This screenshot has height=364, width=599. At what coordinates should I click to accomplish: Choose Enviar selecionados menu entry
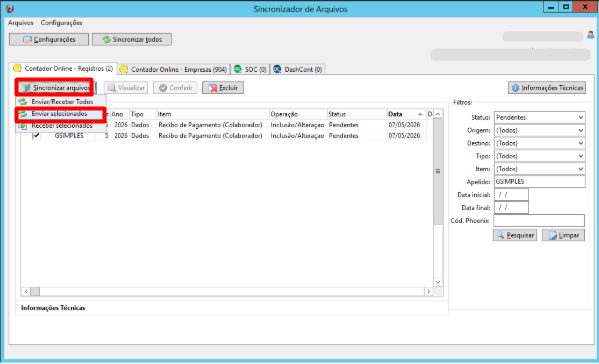coord(60,114)
